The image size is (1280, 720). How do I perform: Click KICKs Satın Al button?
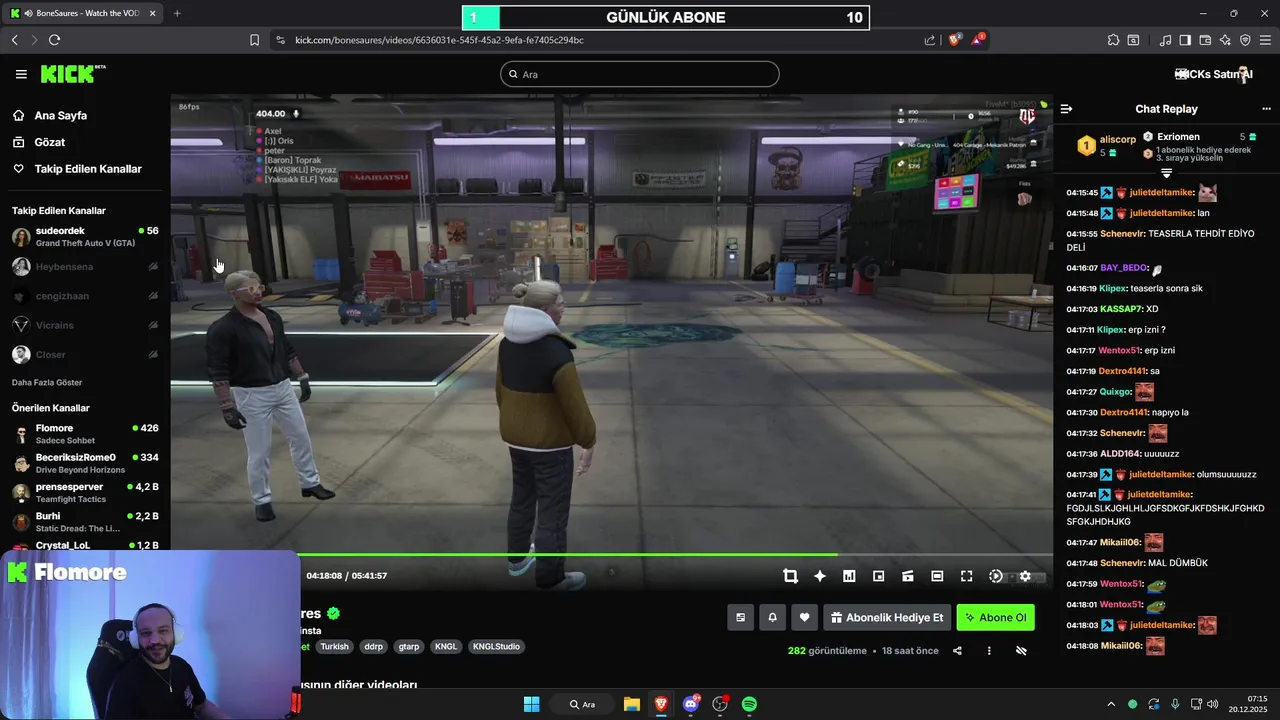pos(1214,74)
